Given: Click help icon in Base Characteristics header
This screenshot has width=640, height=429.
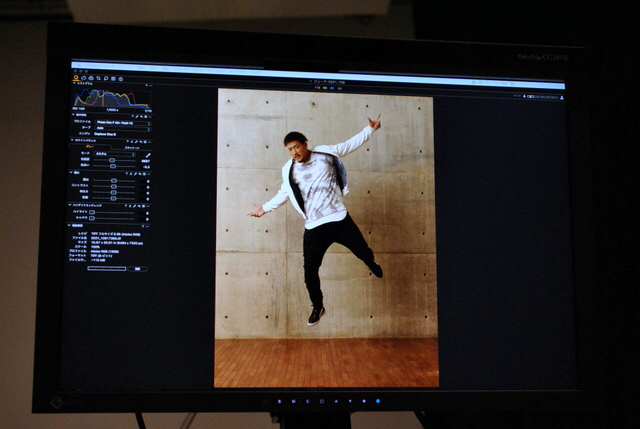Looking at the screenshot, I should coord(133,116).
